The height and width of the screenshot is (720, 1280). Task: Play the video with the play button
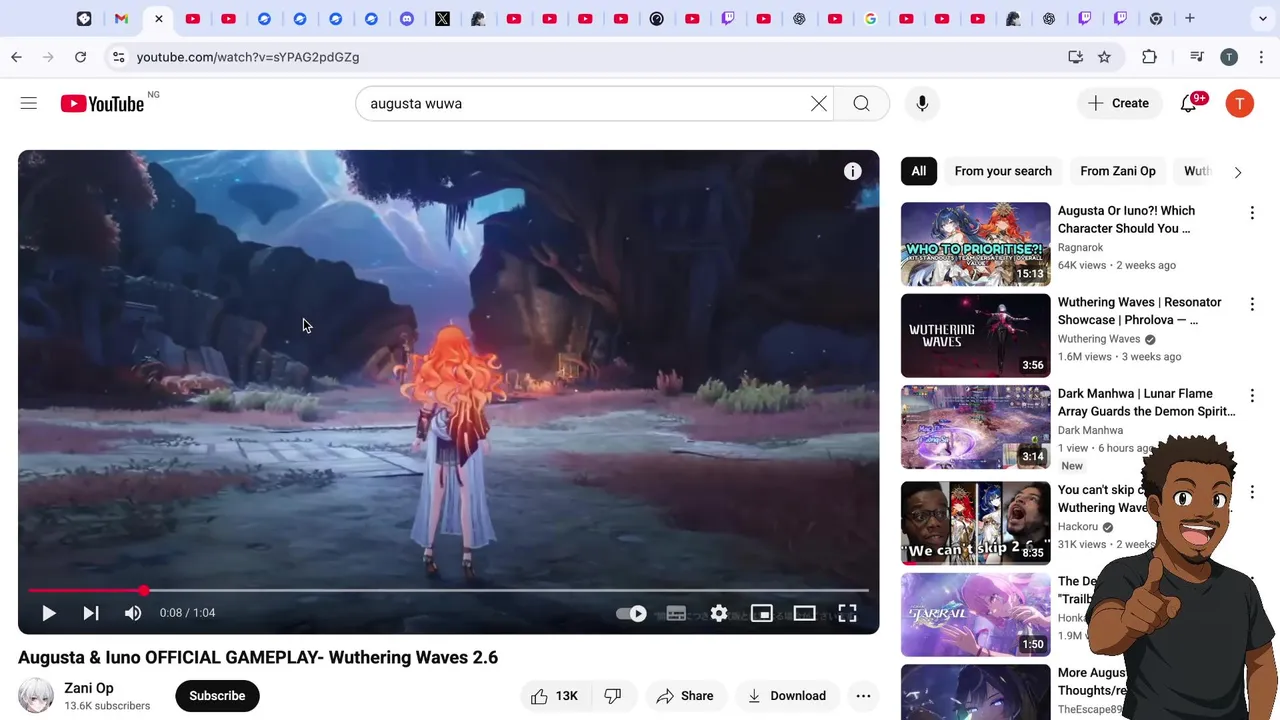48,613
